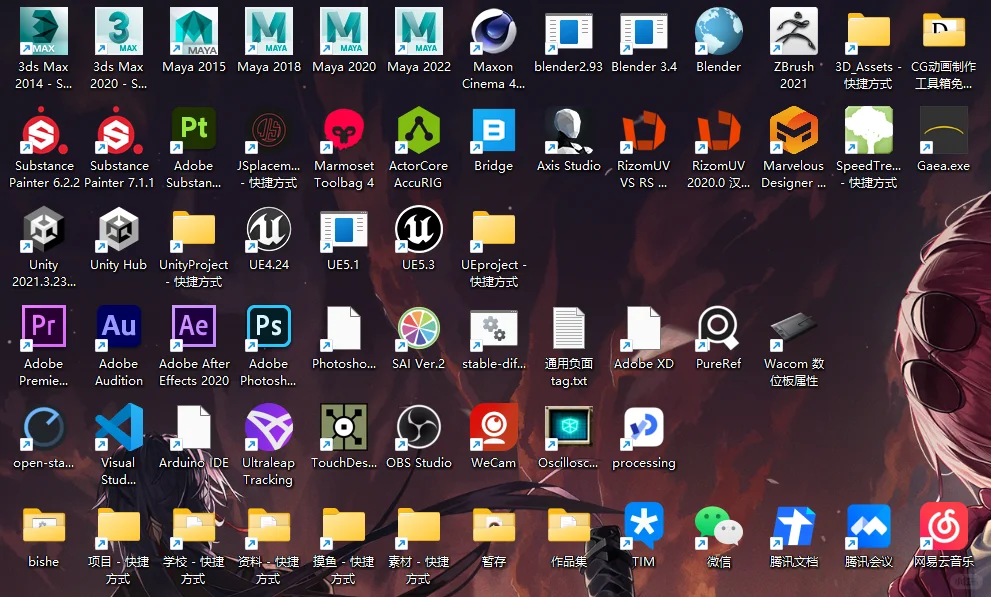Select RizomUV VS RS icon
Image resolution: width=991 pixels, height=597 pixels.
tap(644, 130)
